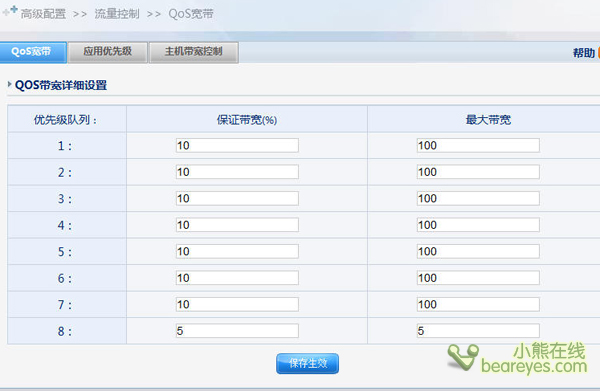600x391 pixels.
Task: Focus the queue 3 保证带宽 field
Action: coord(237,198)
